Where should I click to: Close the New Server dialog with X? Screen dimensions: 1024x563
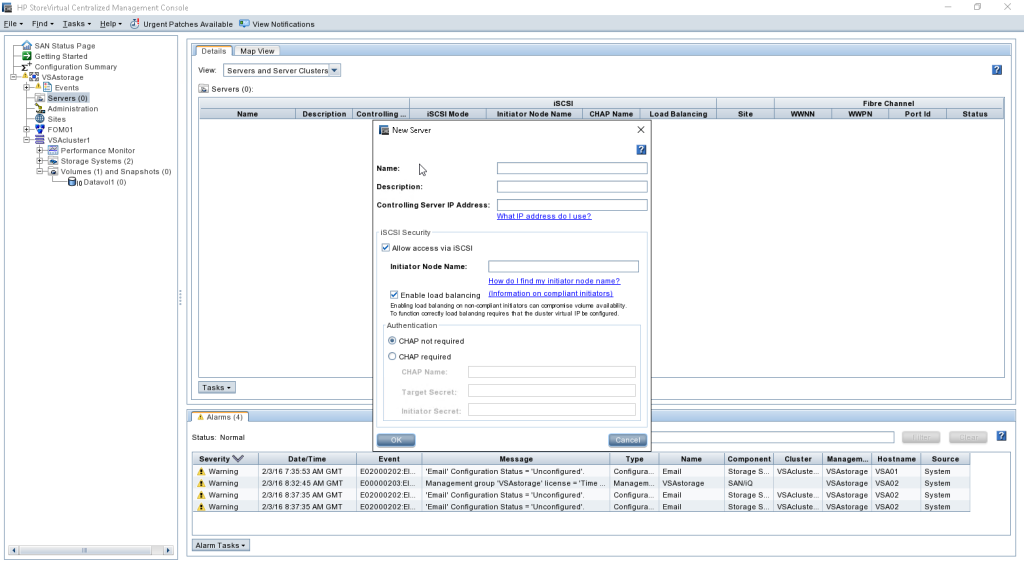pyautogui.click(x=641, y=130)
